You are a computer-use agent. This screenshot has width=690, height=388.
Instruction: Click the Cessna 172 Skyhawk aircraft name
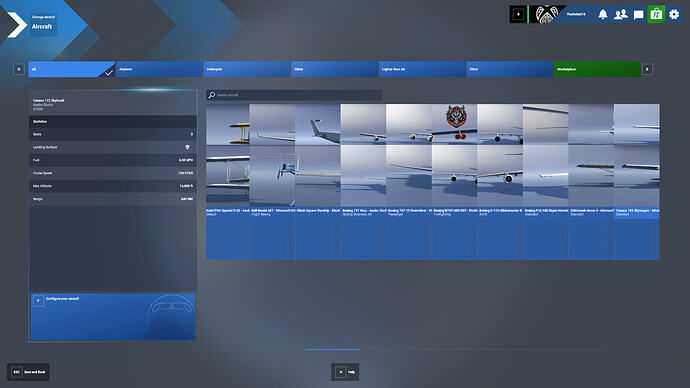point(48,100)
